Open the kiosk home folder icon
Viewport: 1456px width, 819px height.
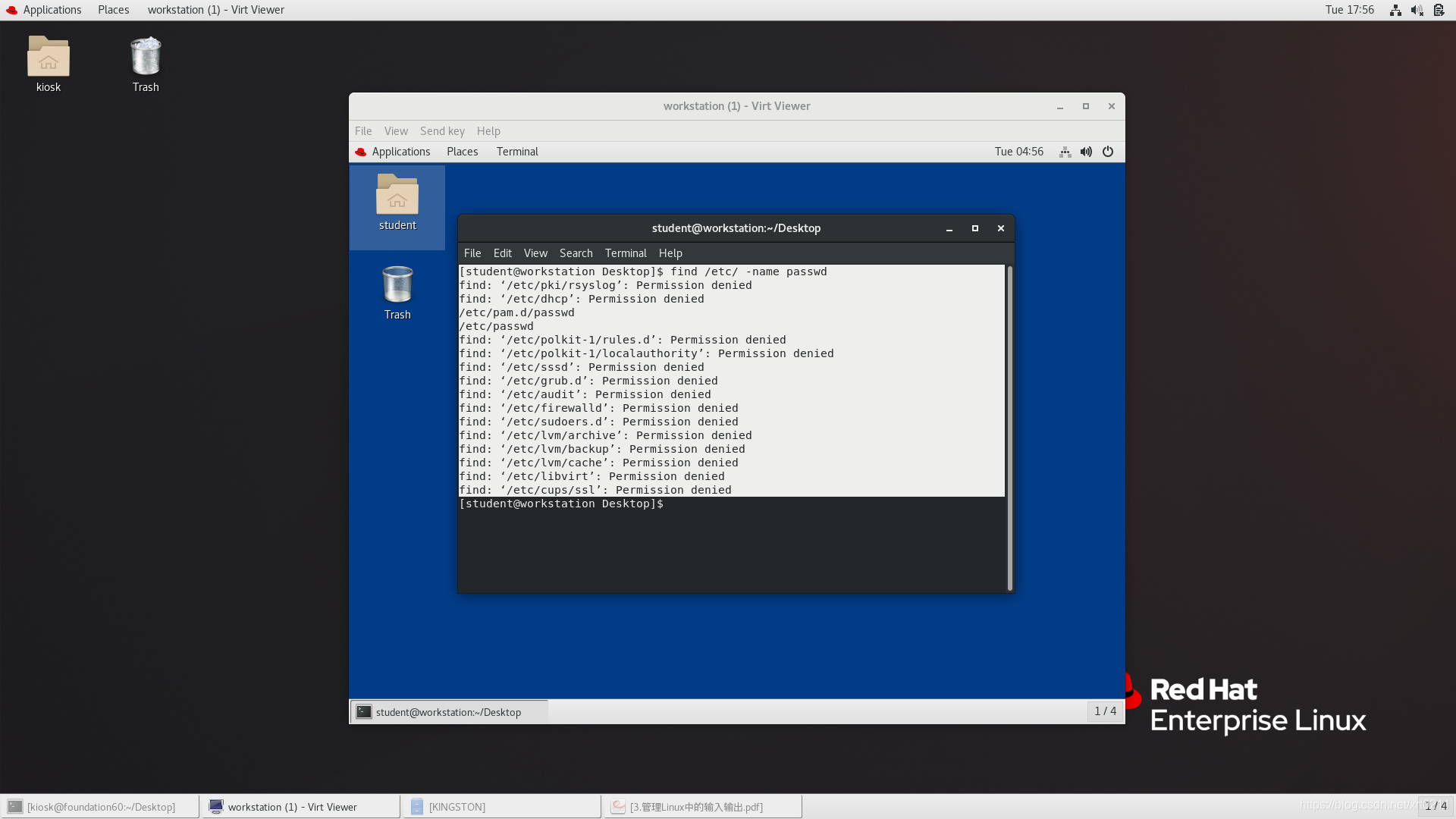coord(49,58)
